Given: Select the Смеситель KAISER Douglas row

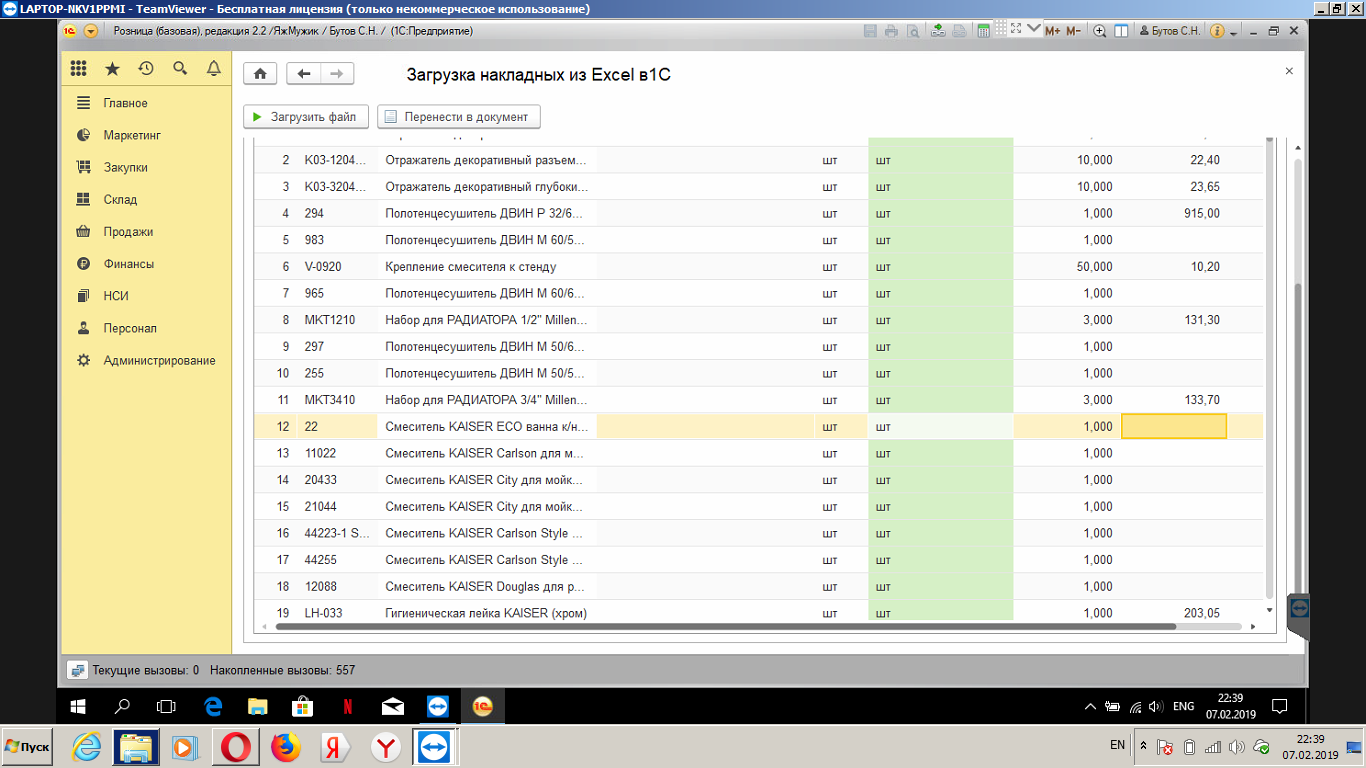Looking at the screenshot, I should click(757, 586).
